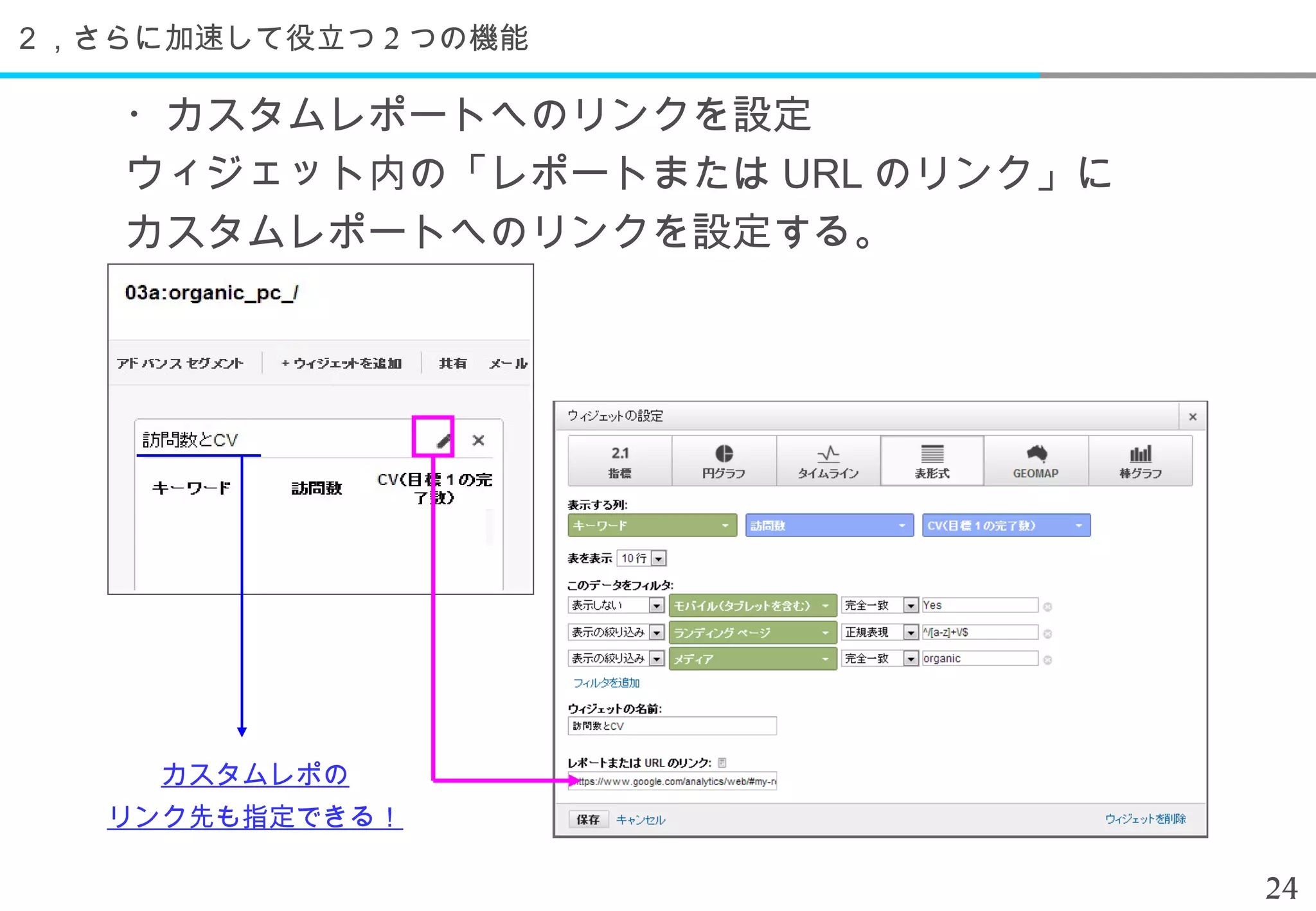The width and height of the screenshot is (1316, 911).
Task: Open the キーワード column dropdown
Action: [x=652, y=526]
